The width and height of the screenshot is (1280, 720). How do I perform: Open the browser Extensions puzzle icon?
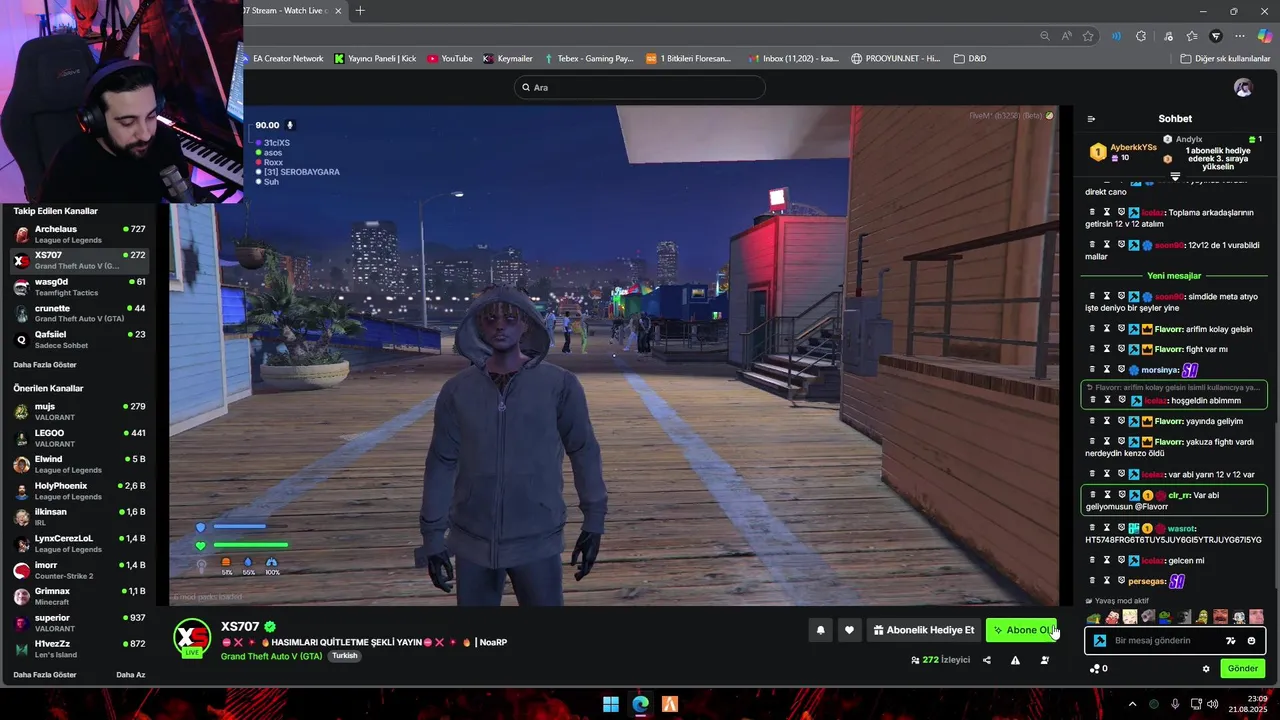(1141, 36)
